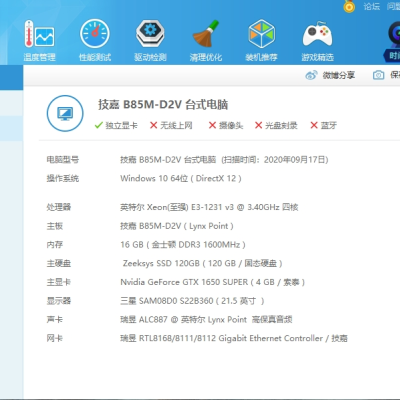Click the 网卡 label
Image resolution: width=400 pixels, height=400 pixels.
click(x=55, y=339)
